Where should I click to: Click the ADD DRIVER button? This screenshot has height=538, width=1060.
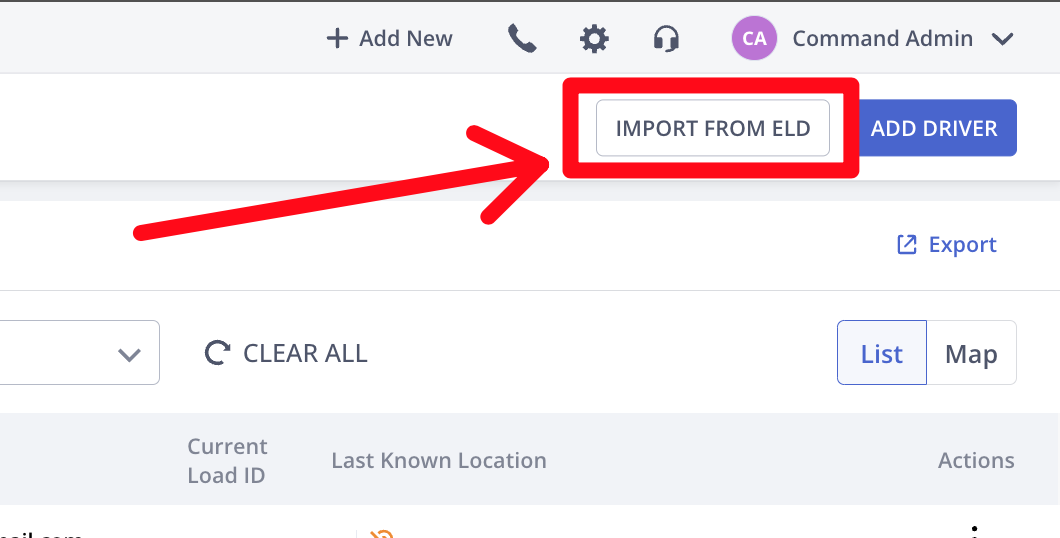(x=934, y=128)
